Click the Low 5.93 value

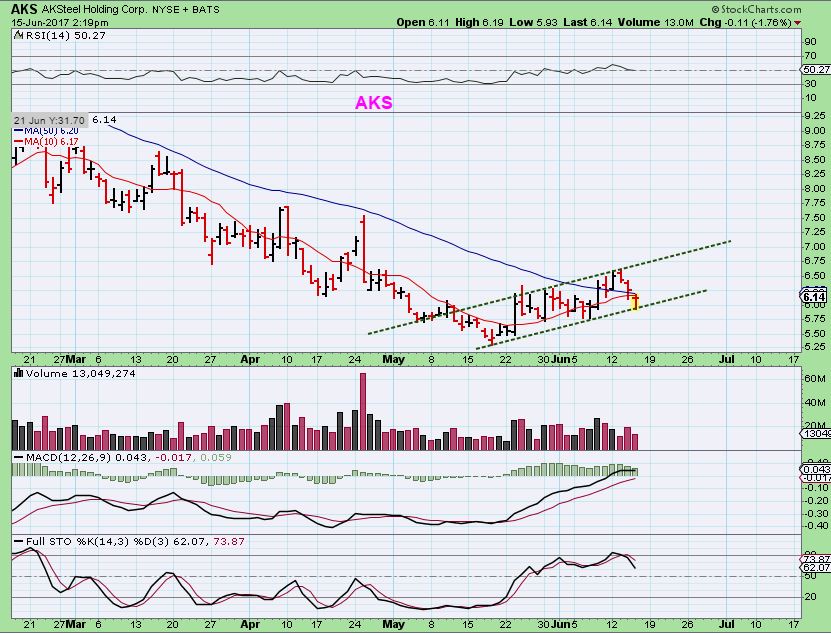533,22
